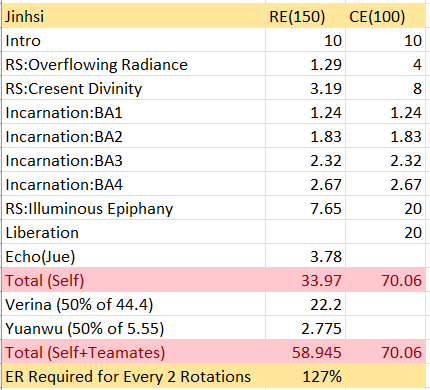The height and width of the screenshot is (390, 430).
Task: Click the 127% value cell
Action: click(x=306, y=376)
